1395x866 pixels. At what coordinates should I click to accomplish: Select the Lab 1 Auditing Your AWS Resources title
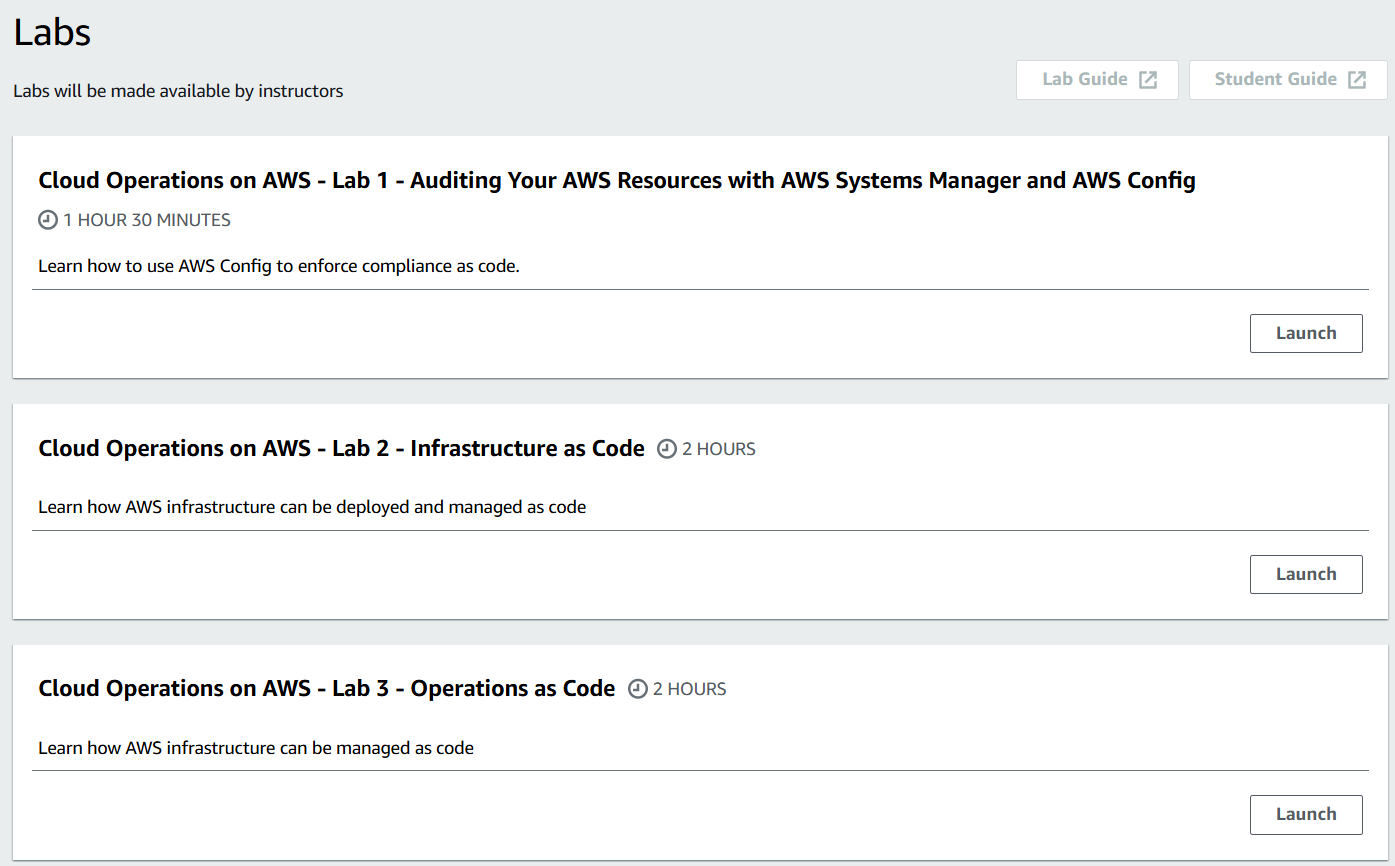click(617, 181)
